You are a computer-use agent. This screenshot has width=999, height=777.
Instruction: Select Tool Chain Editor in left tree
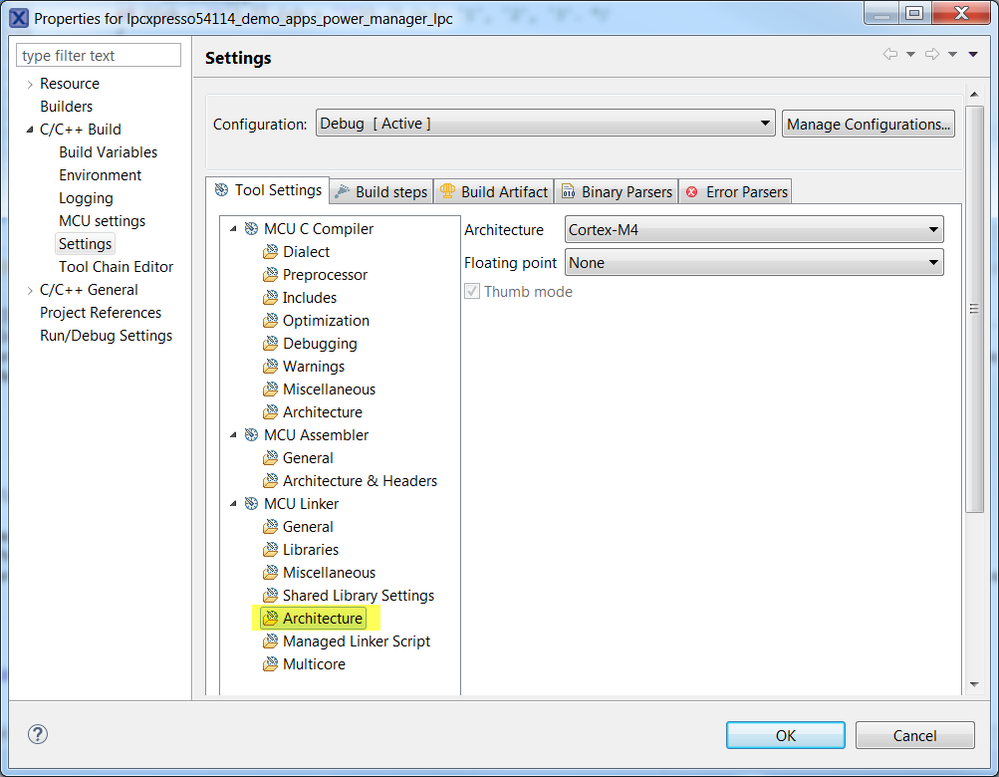tap(116, 267)
